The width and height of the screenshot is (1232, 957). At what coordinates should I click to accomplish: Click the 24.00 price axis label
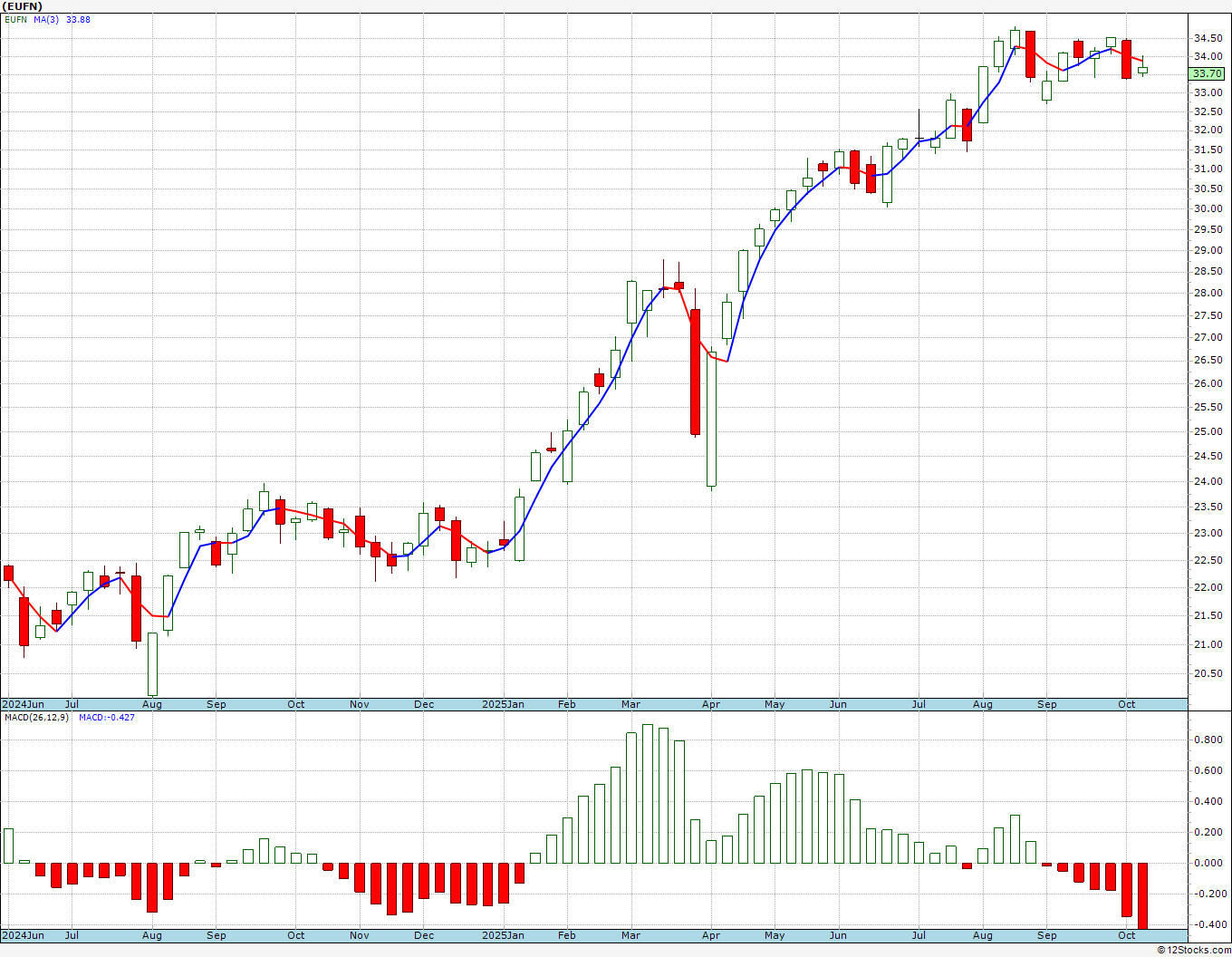pos(1208,482)
